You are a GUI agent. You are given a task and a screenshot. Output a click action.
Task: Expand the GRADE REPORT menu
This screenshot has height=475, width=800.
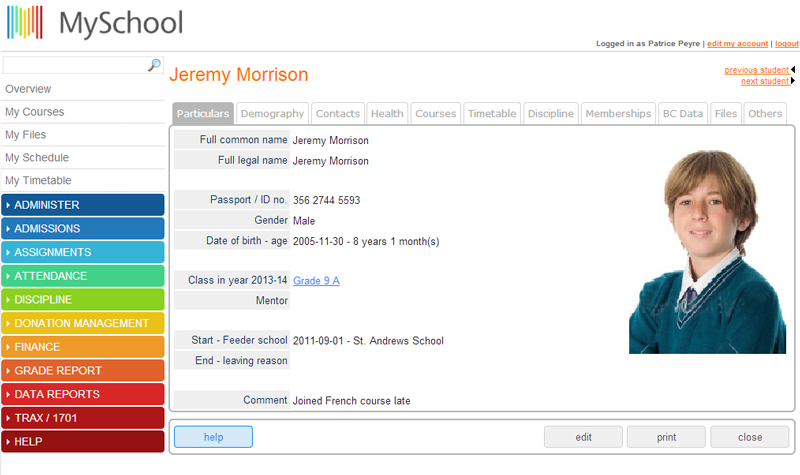coord(83,370)
